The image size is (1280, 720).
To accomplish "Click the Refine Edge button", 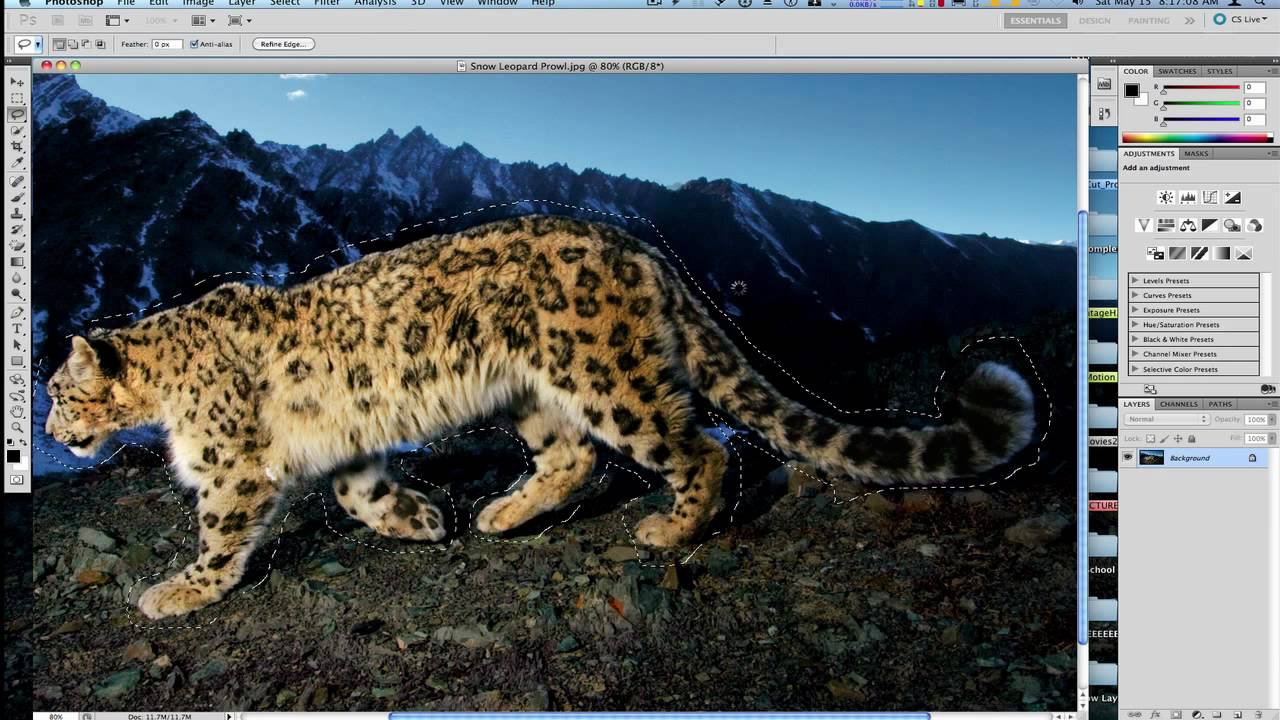I will pyautogui.click(x=283, y=44).
